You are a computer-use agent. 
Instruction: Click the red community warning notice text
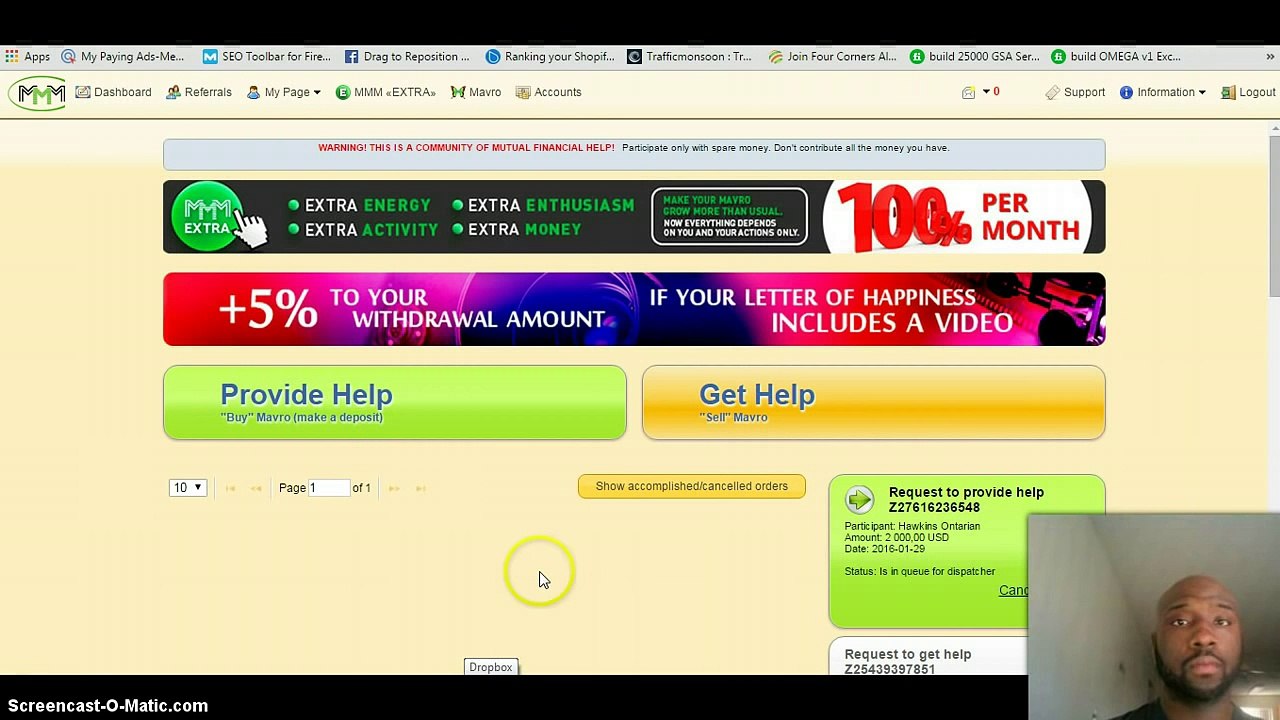click(466, 148)
